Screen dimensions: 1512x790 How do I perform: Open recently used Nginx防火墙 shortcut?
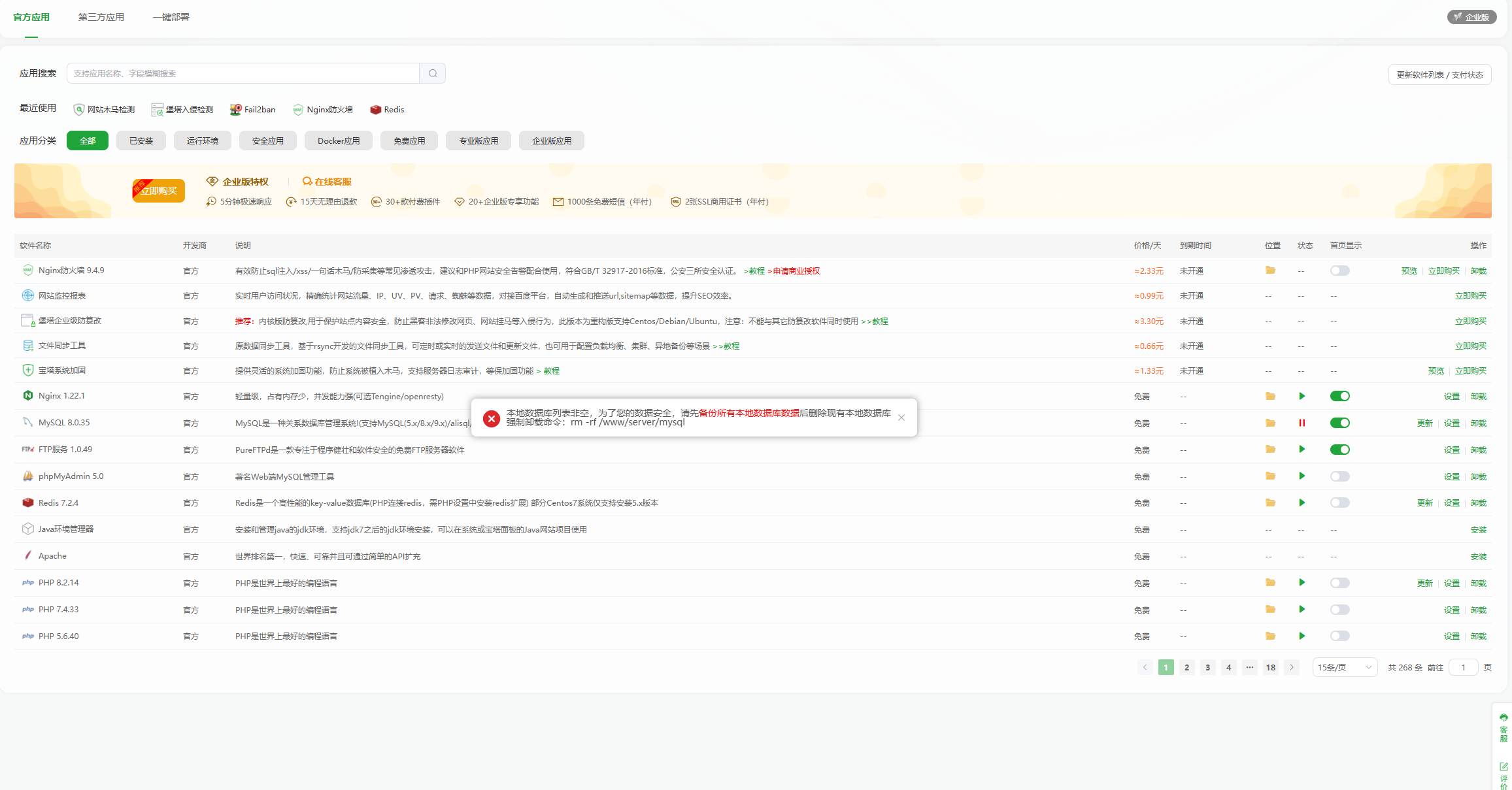pyautogui.click(x=323, y=110)
